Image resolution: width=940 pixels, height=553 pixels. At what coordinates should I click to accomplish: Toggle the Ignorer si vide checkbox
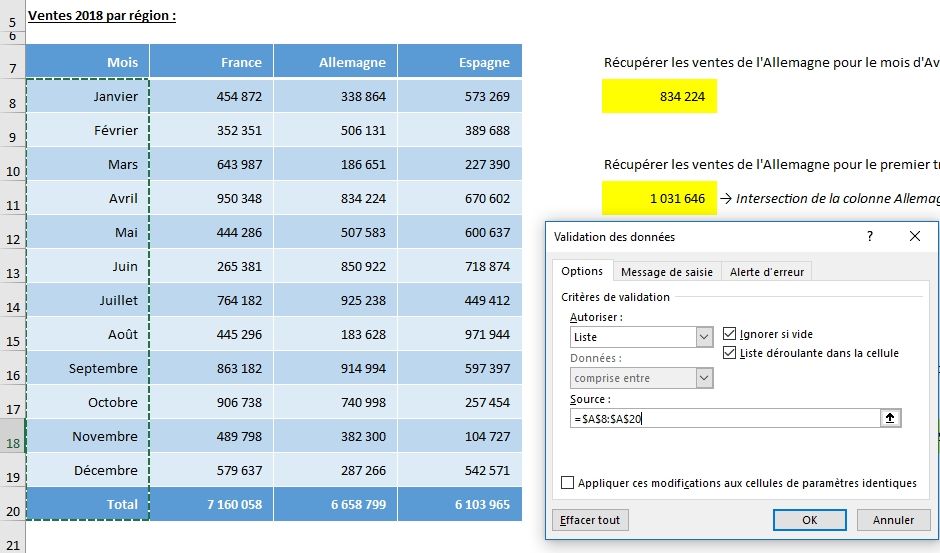729,334
